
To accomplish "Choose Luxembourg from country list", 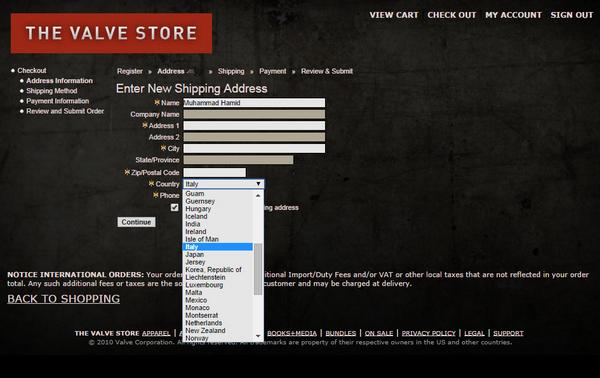I will pos(218,285).
